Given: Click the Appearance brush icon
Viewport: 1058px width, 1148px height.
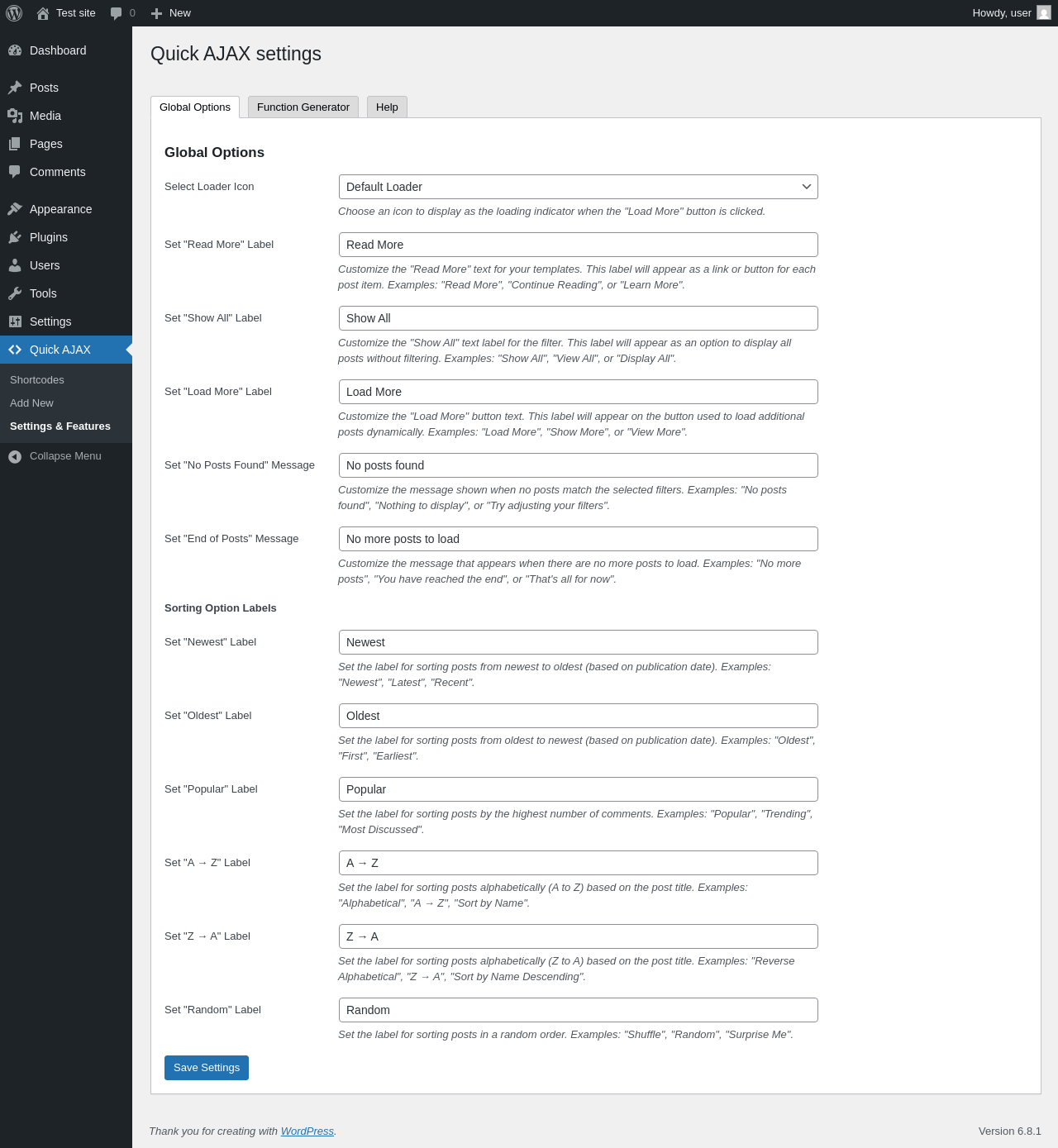Looking at the screenshot, I should [x=15, y=209].
